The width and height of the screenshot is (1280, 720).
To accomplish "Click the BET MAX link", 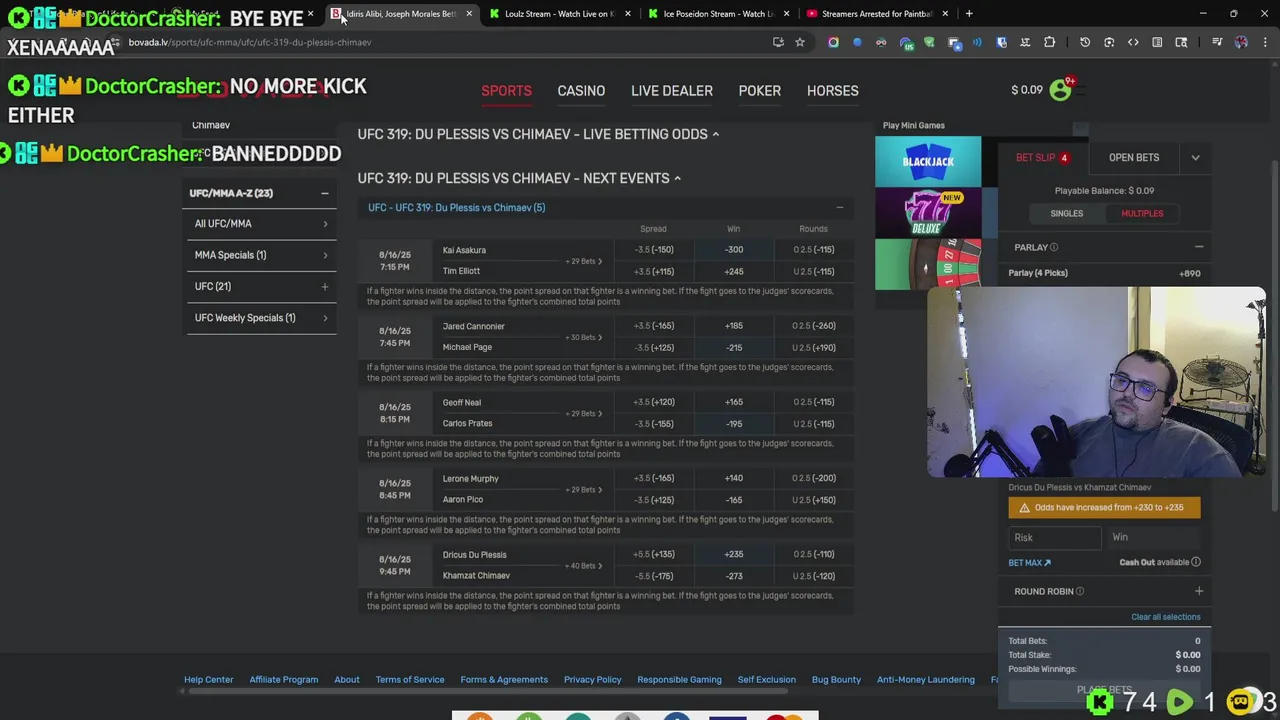I will [x=1029, y=563].
